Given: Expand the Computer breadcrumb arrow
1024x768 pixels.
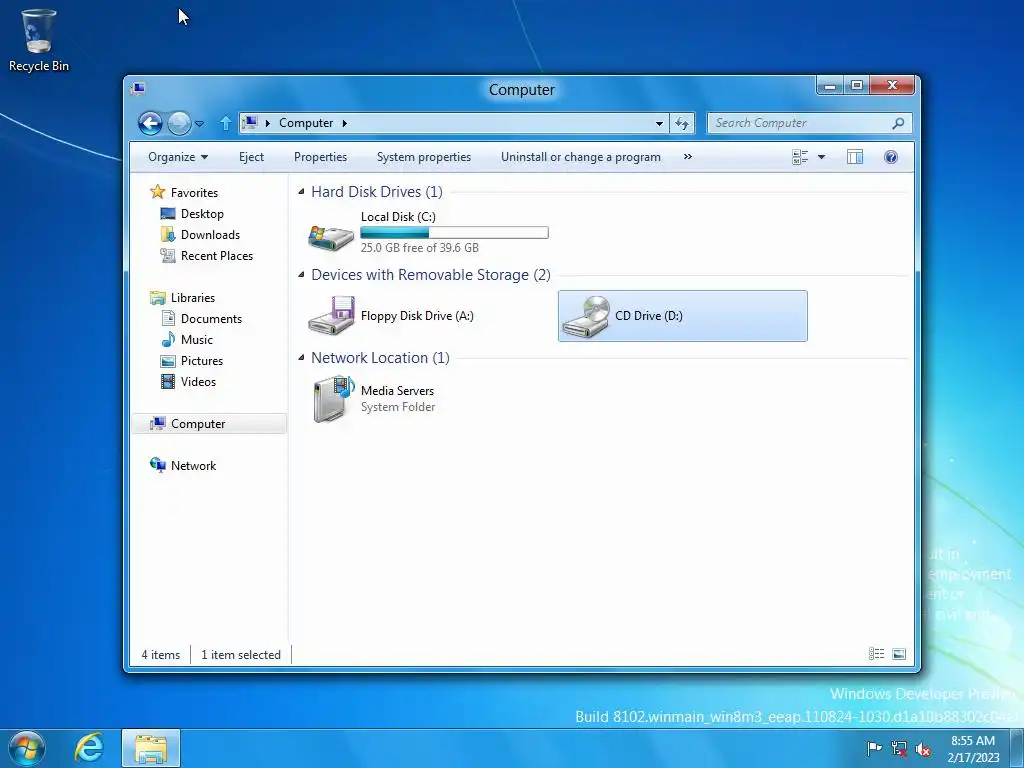Looking at the screenshot, I should coord(345,123).
